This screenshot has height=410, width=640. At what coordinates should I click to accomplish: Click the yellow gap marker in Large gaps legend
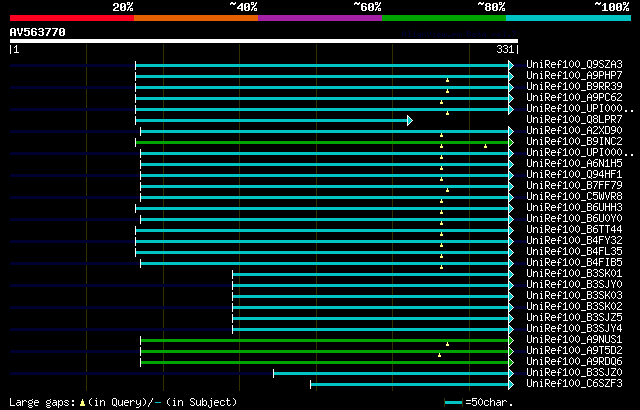point(82,403)
